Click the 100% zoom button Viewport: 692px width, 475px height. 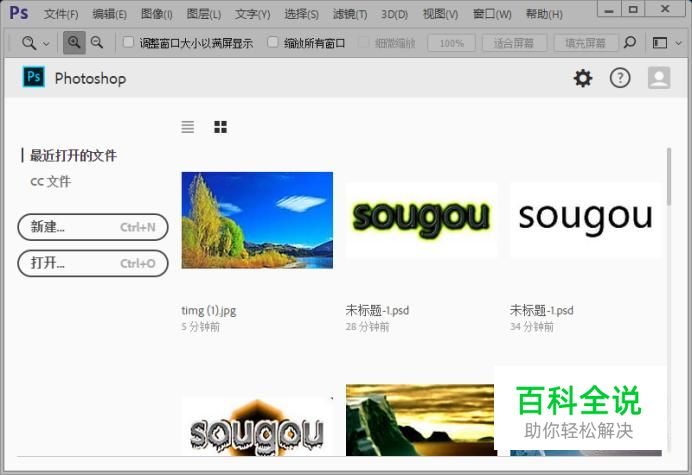pyautogui.click(x=451, y=43)
